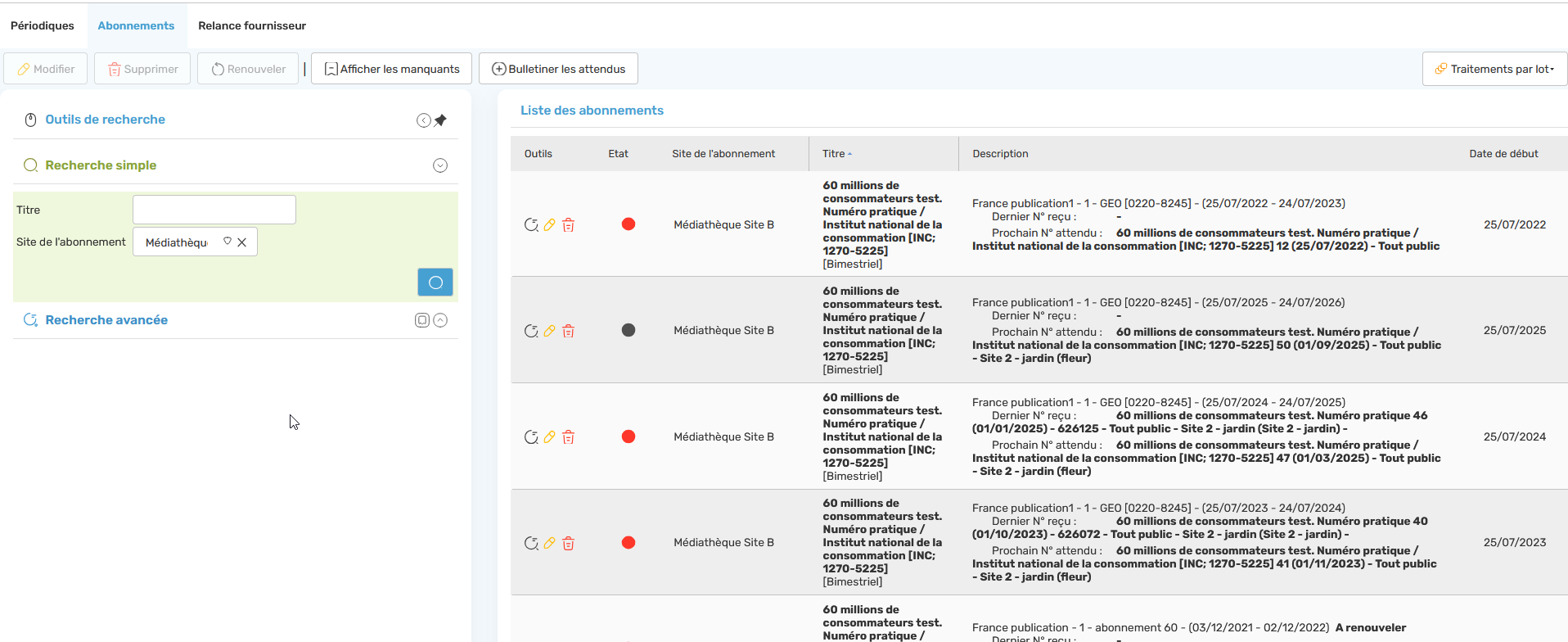Viewport: 1568px width, 642px height.
Task: Click the Site de l'abonnement column header
Action: pyautogui.click(x=723, y=154)
